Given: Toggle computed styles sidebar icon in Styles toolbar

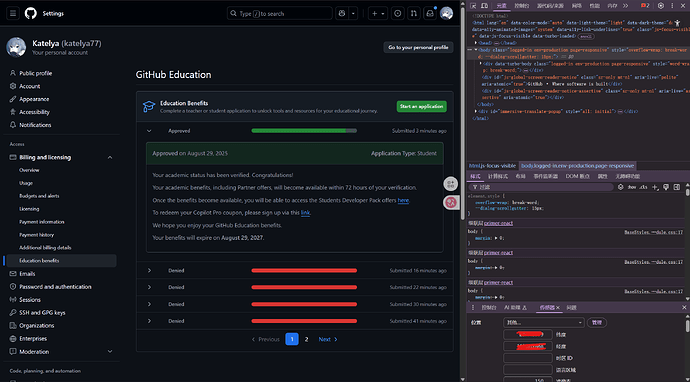Looking at the screenshot, I should (x=677, y=187).
